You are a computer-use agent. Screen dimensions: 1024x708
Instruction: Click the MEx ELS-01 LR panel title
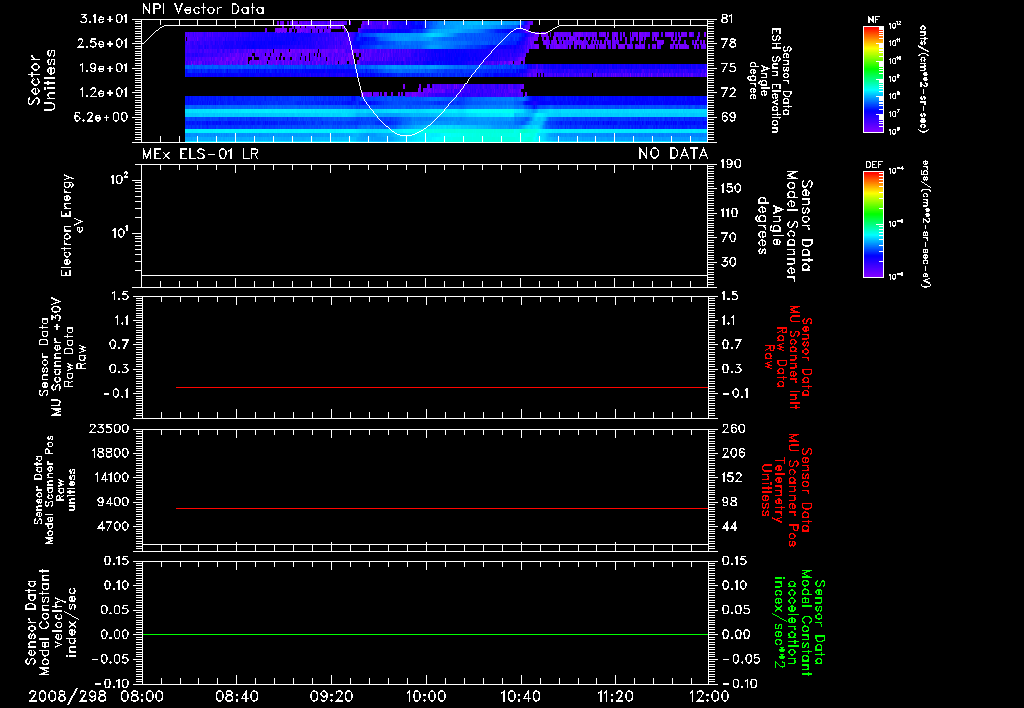click(x=200, y=153)
